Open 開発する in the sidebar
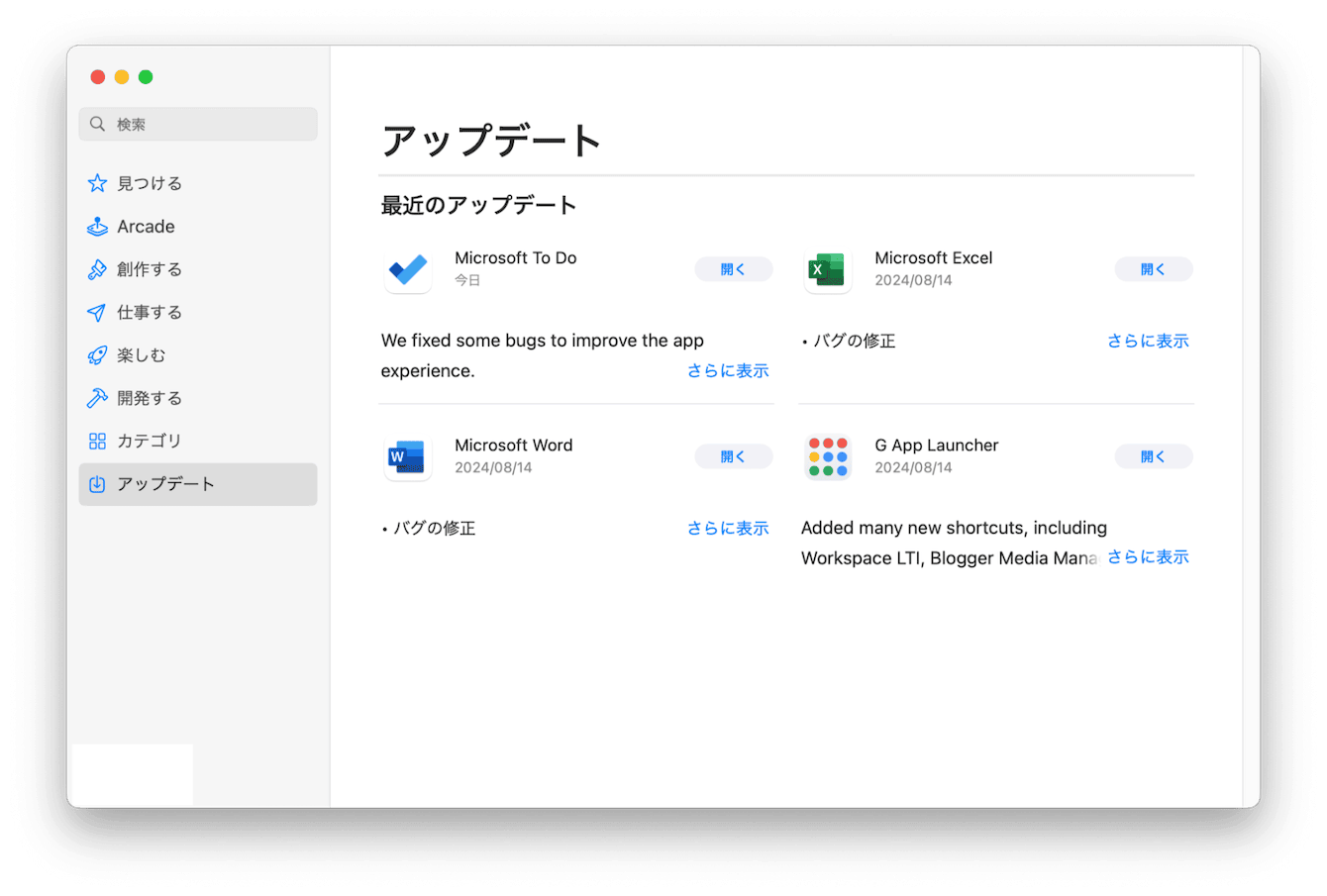The height and width of the screenshot is (896, 1327). click(198, 398)
